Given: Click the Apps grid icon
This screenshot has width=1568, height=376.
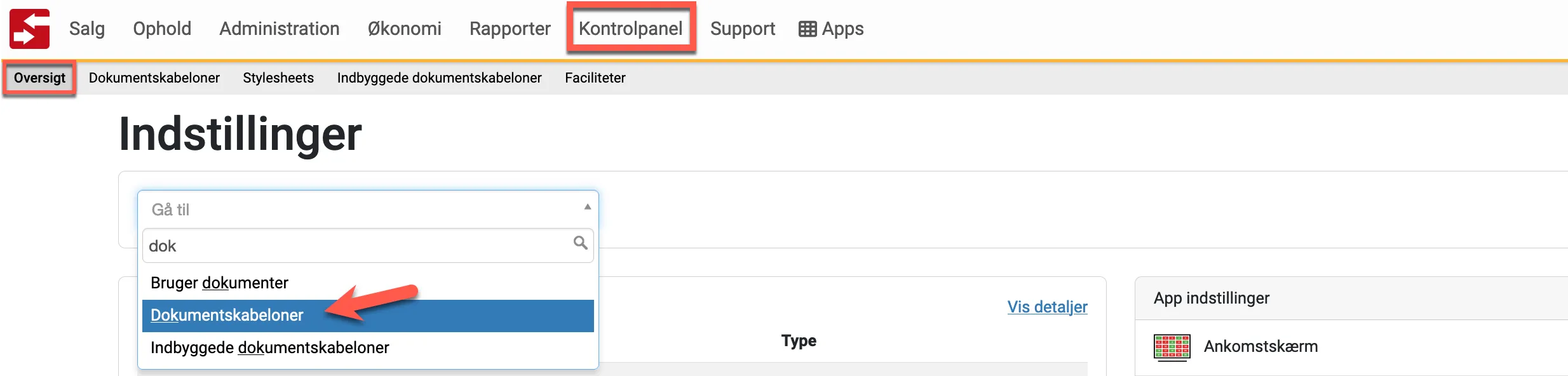Looking at the screenshot, I should pos(808,29).
